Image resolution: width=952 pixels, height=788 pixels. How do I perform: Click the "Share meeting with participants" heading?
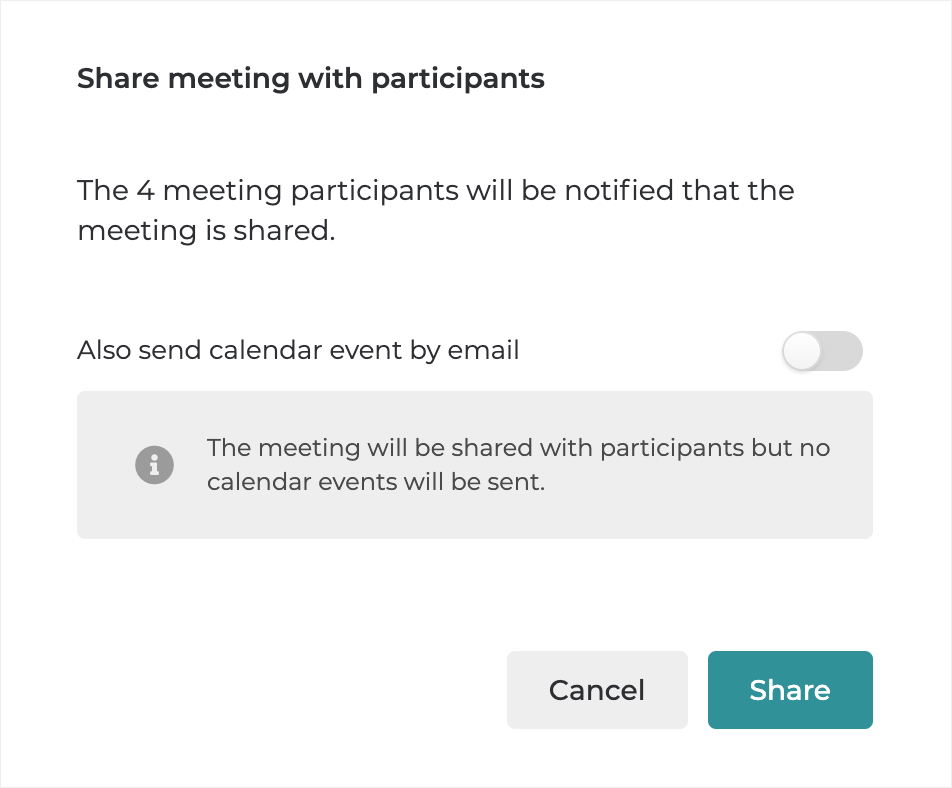[x=310, y=79]
